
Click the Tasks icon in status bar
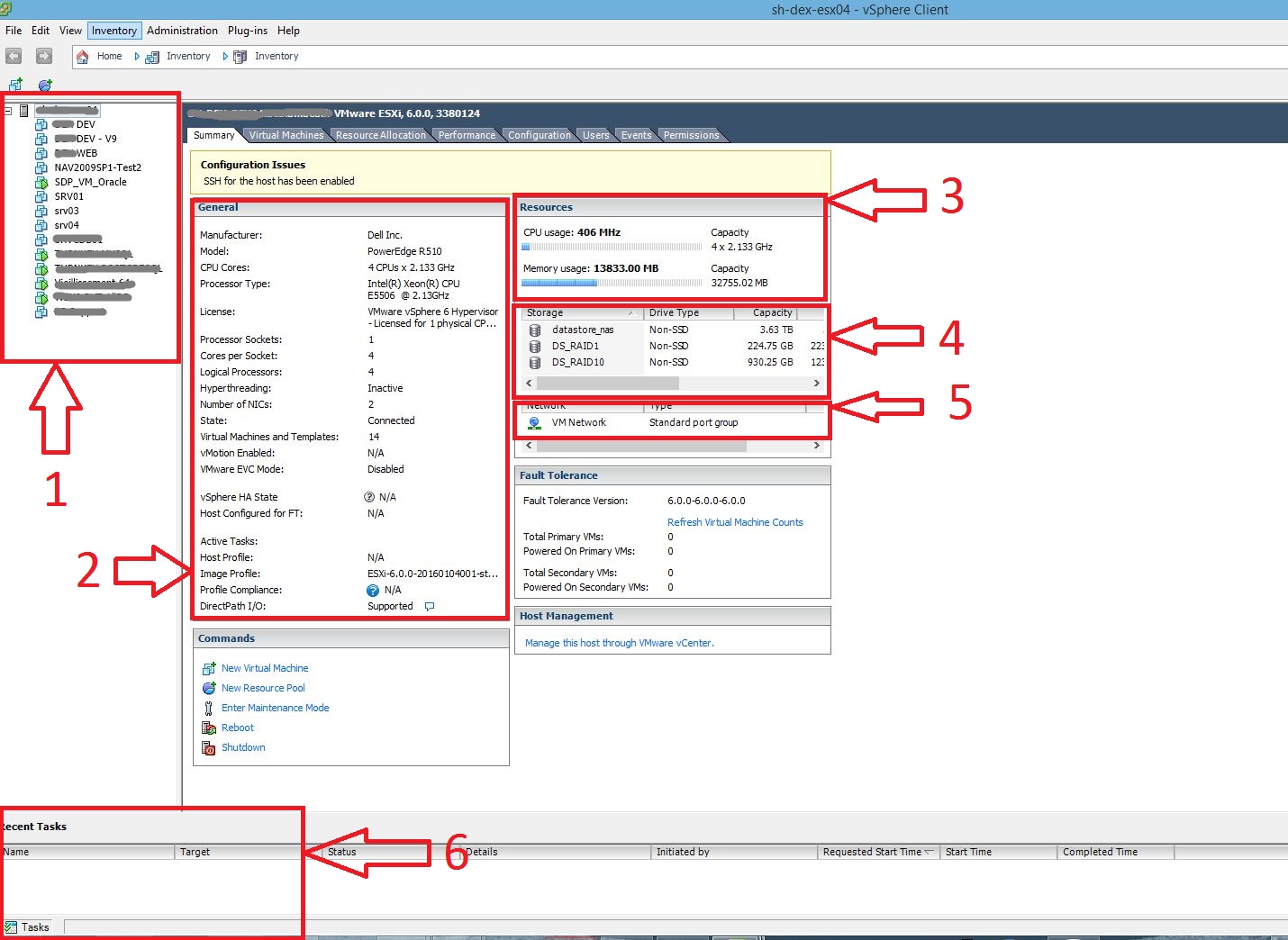11,927
